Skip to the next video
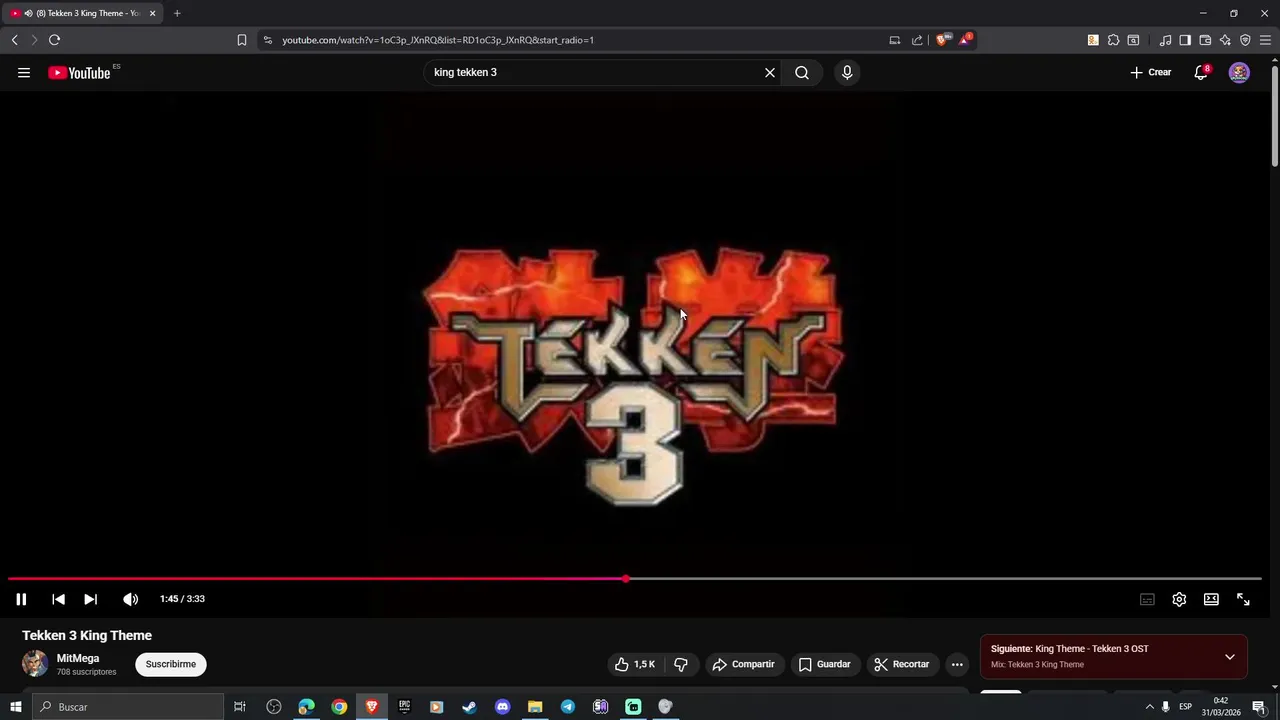 tap(90, 599)
